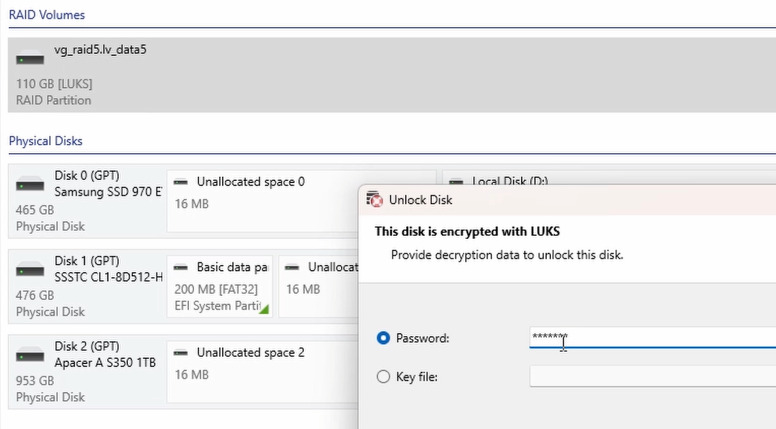Image resolution: width=776 pixels, height=429 pixels.
Task: Click the Disk 2 Apacer drive icon
Action: coord(30,355)
